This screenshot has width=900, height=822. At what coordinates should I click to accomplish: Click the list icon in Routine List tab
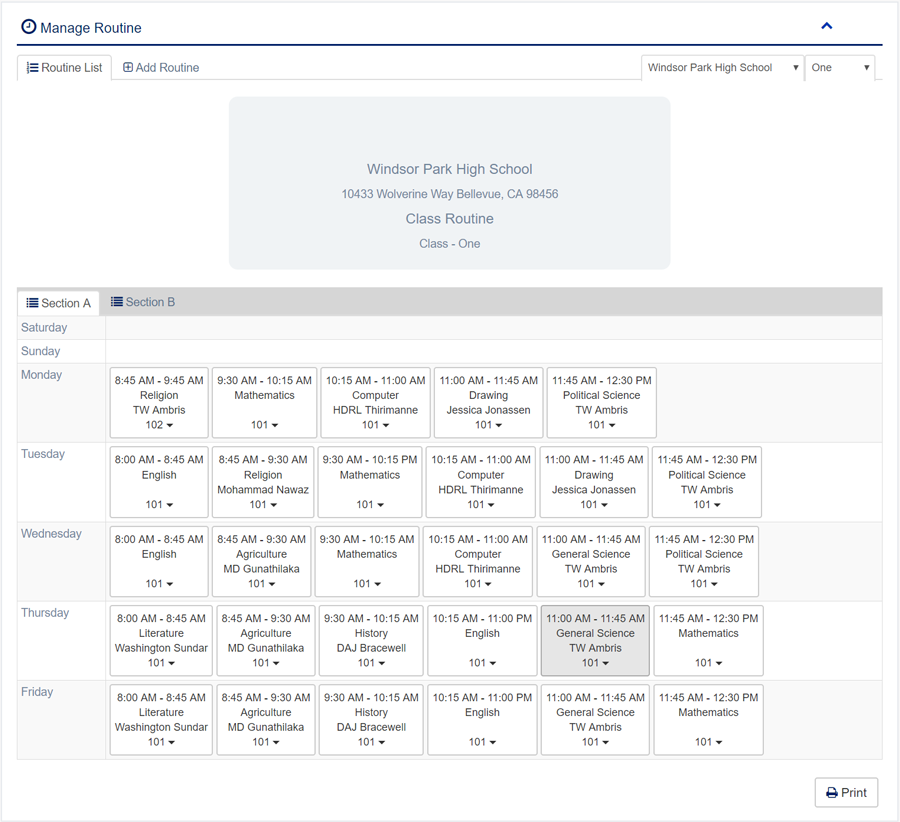[x=33, y=68]
